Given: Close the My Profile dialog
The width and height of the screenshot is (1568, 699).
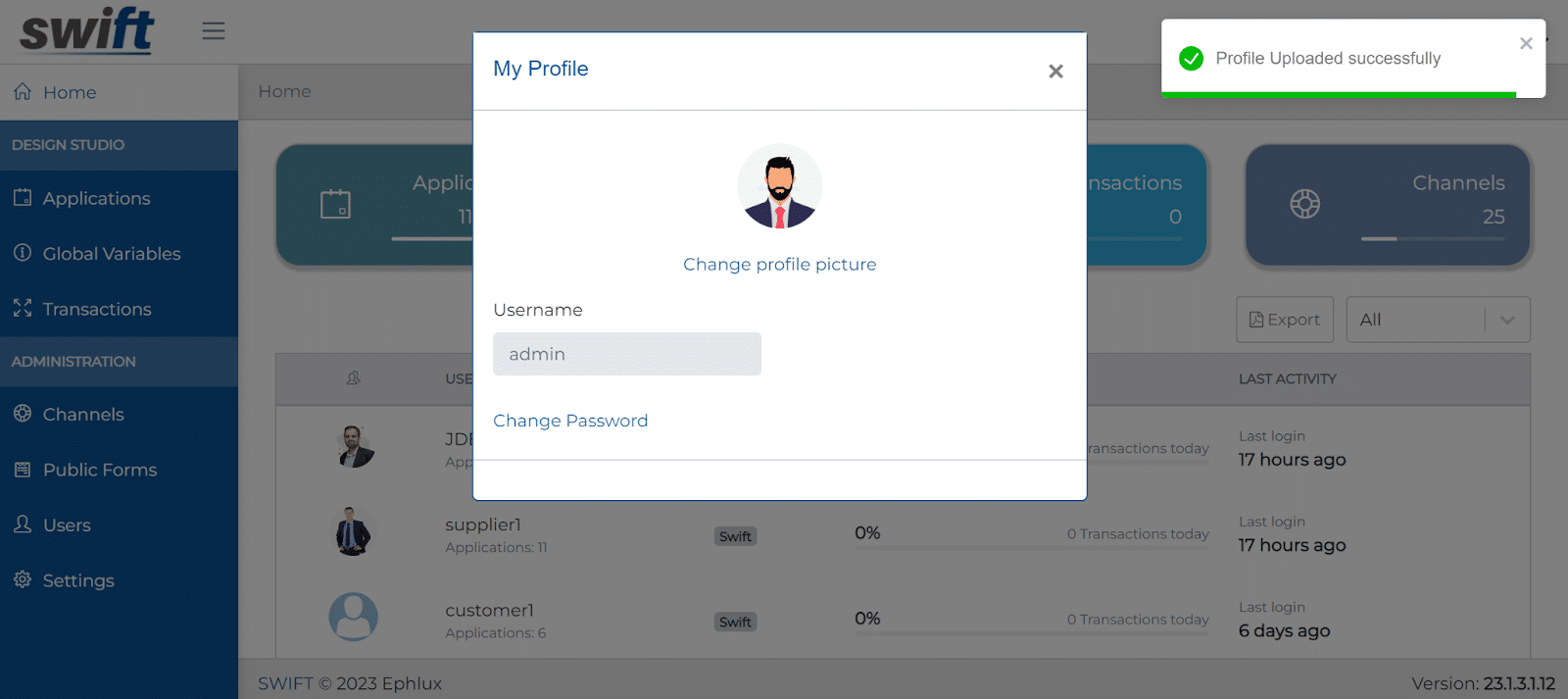Looking at the screenshot, I should (1055, 71).
